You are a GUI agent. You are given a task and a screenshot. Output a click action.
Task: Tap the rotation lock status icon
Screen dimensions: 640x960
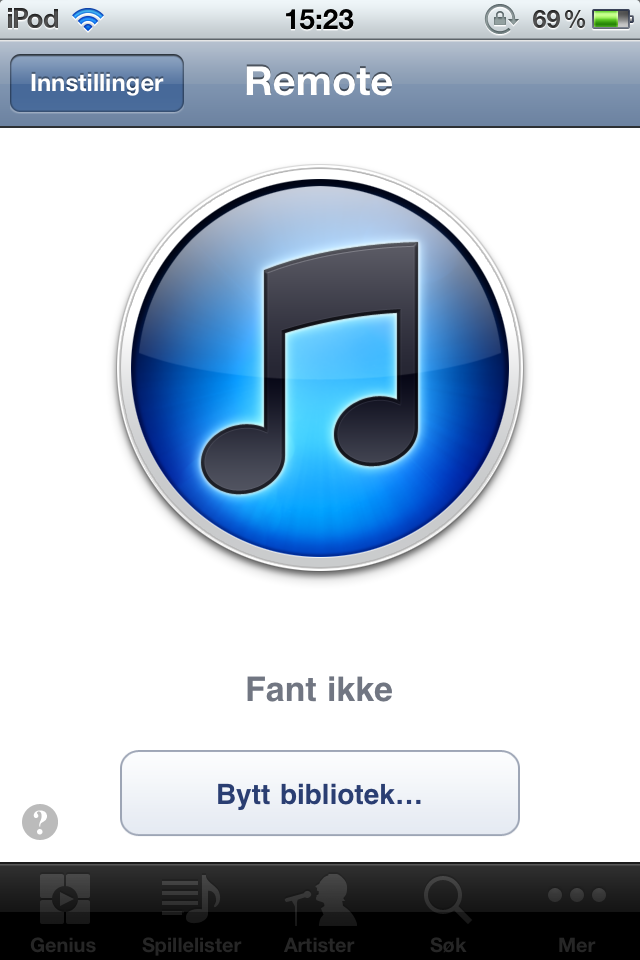[501, 20]
